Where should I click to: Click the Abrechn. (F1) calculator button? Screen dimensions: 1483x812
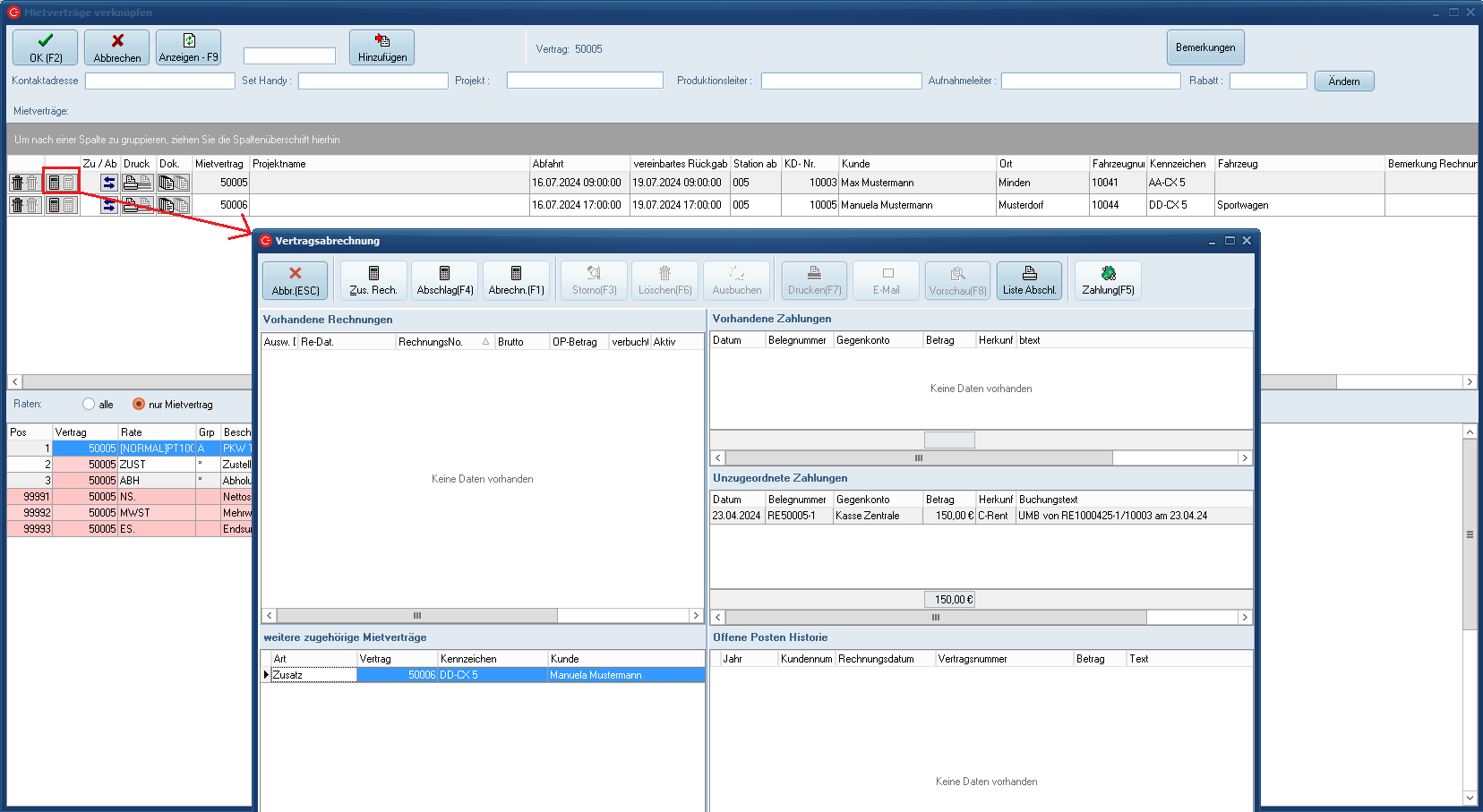click(x=516, y=280)
